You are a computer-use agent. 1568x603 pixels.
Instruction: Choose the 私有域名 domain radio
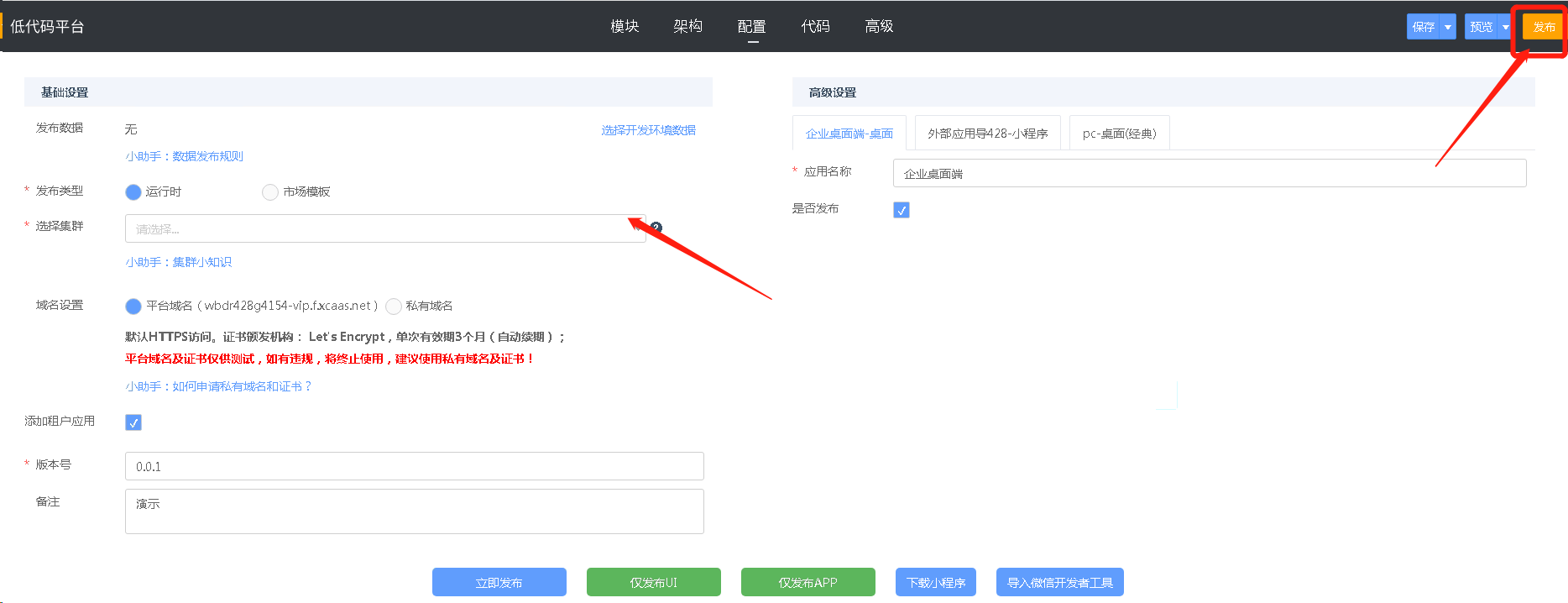pos(394,306)
